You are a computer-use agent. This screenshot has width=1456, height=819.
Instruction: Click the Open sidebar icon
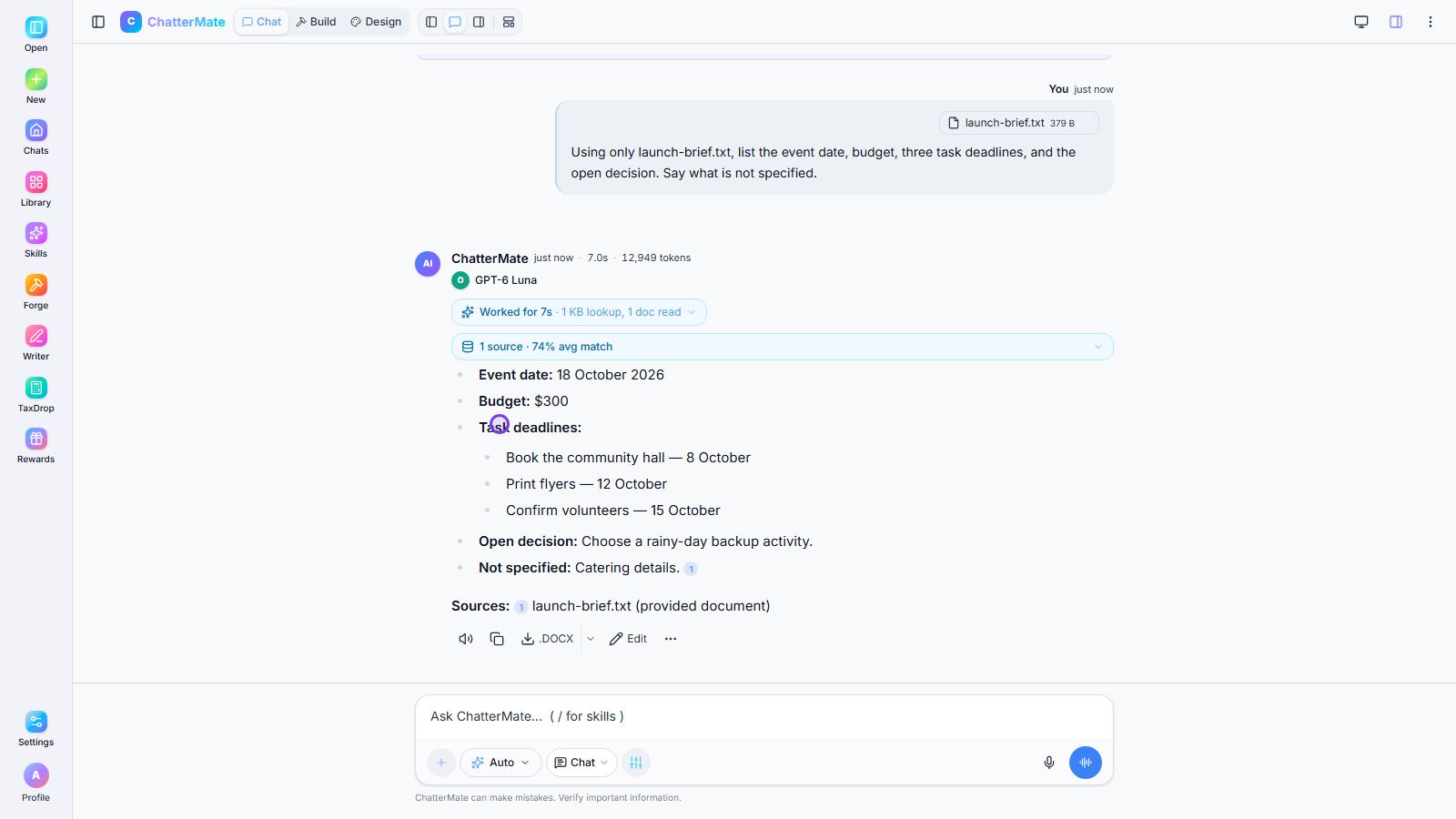coord(35,35)
